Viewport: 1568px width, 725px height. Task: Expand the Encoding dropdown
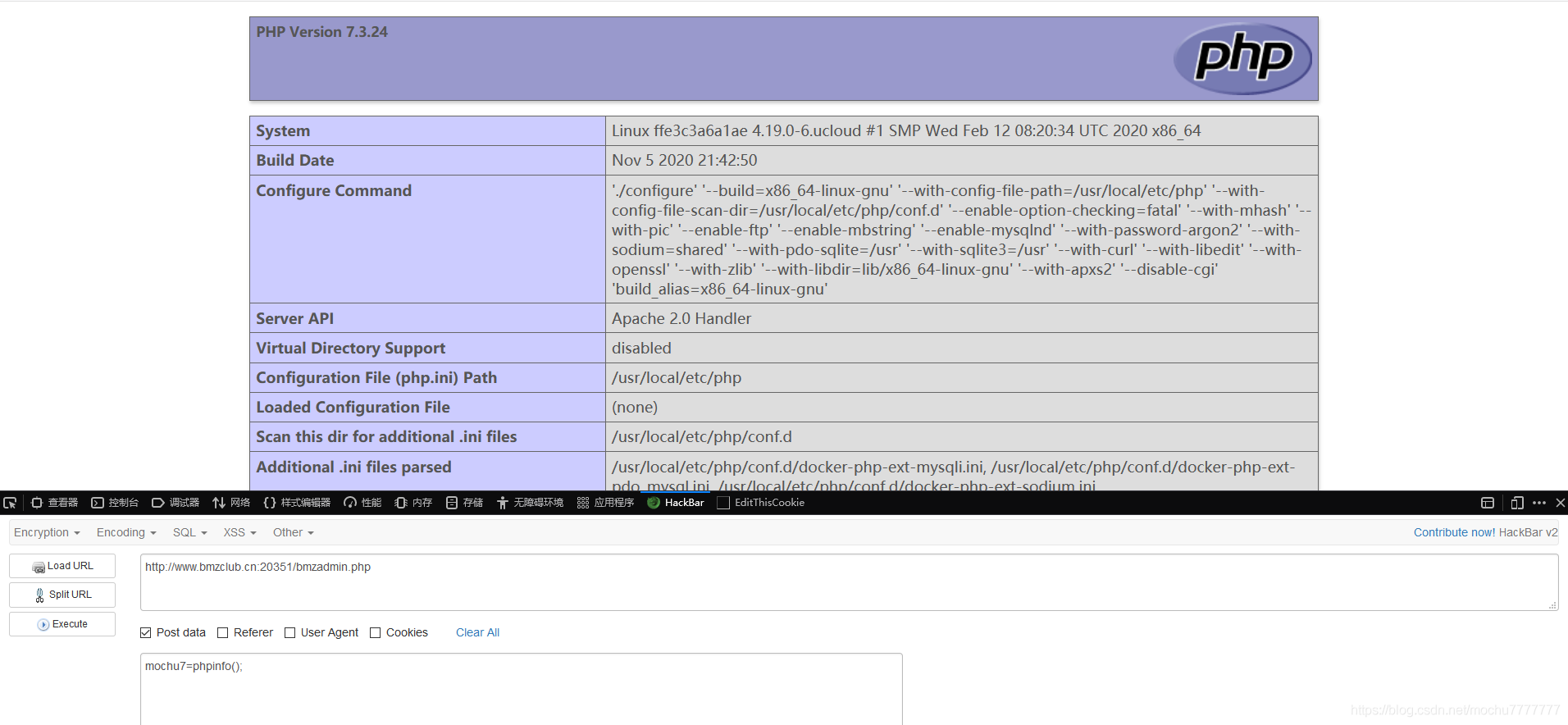click(x=126, y=532)
